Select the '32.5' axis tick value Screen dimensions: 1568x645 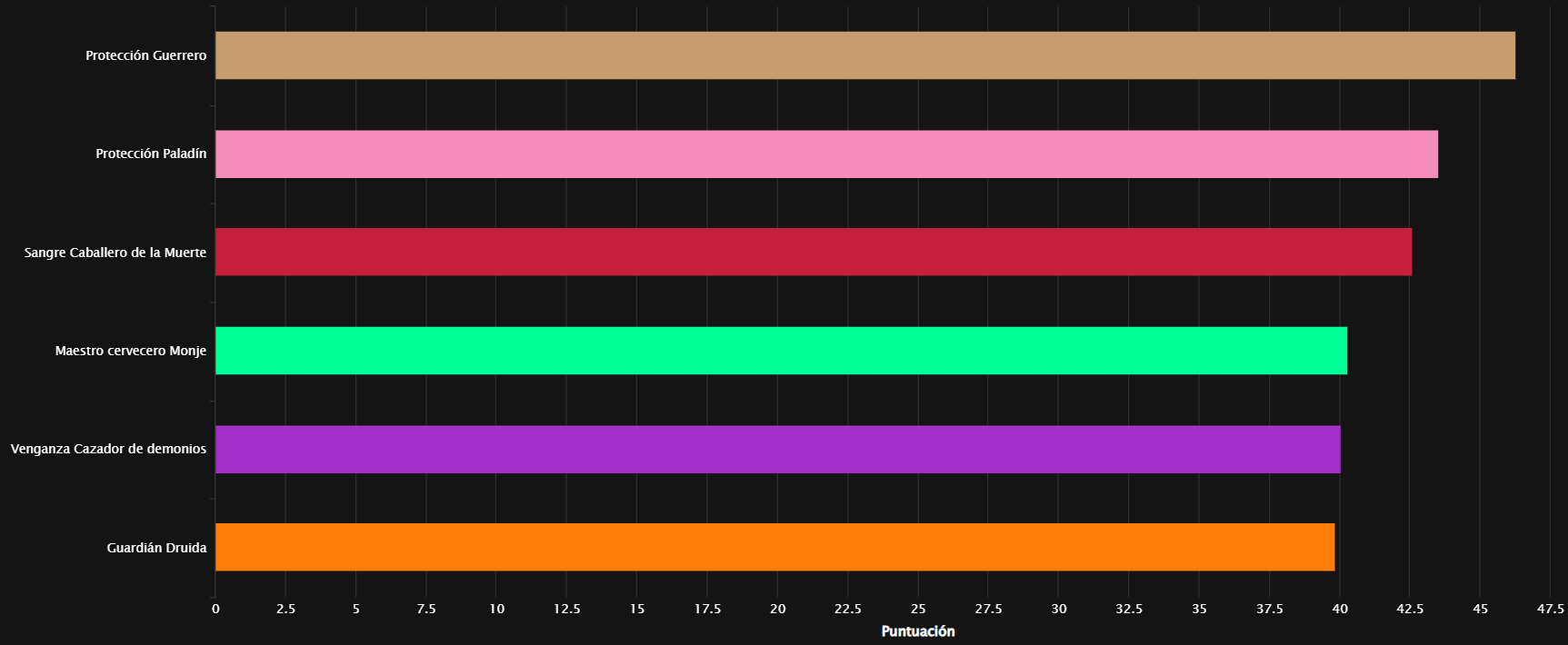tap(1129, 609)
